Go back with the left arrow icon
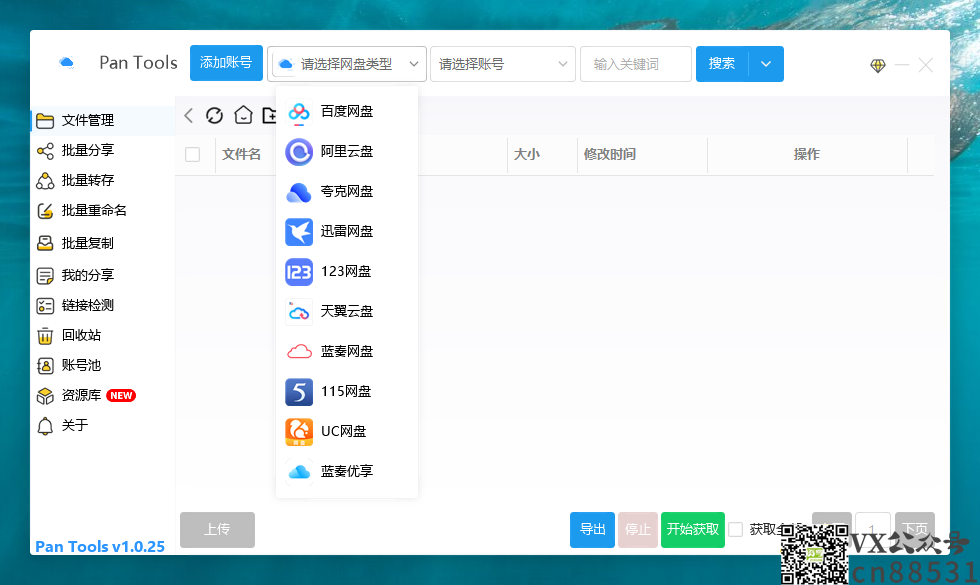Viewport: 980px width, 585px height. pyautogui.click(x=189, y=116)
